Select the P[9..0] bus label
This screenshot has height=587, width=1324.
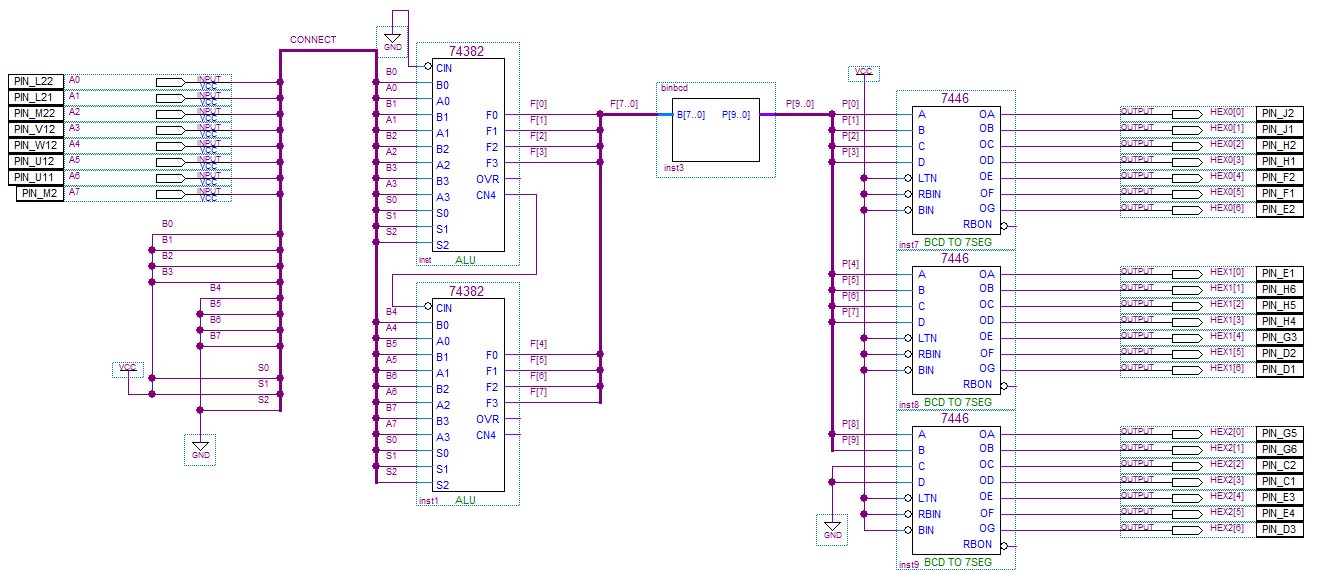coord(800,104)
